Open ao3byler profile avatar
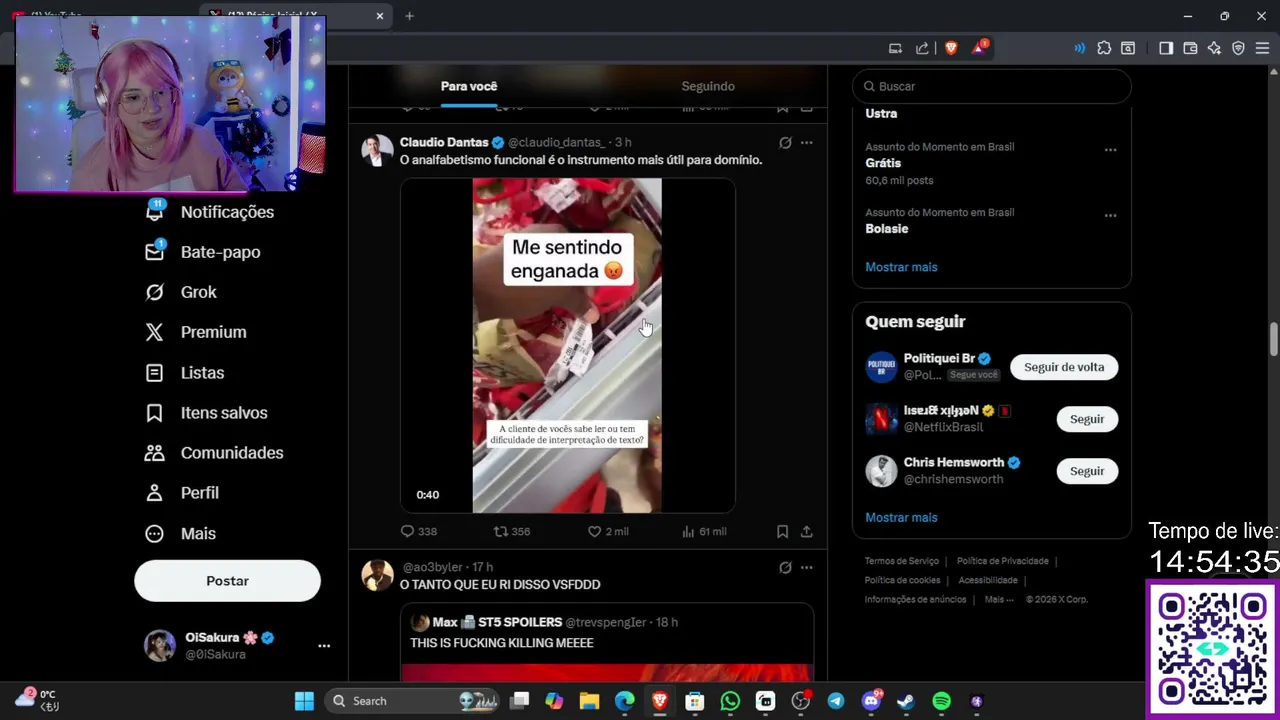The width and height of the screenshot is (1280, 720). 377,575
